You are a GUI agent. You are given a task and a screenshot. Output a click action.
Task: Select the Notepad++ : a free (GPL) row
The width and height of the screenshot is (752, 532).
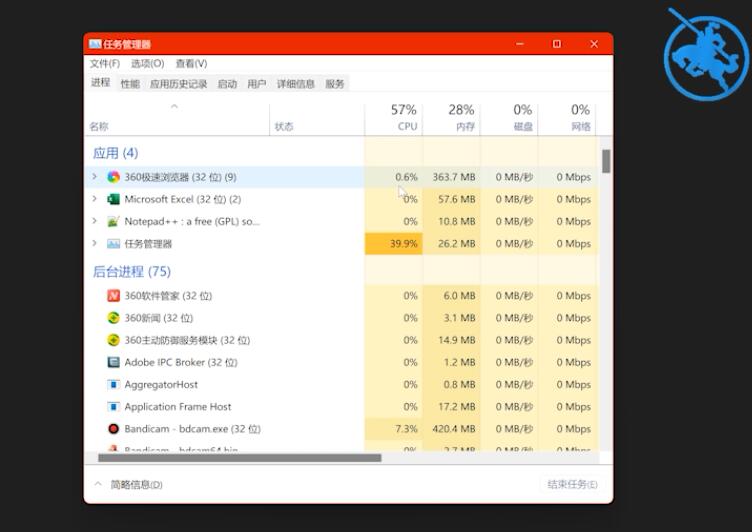tap(341, 221)
